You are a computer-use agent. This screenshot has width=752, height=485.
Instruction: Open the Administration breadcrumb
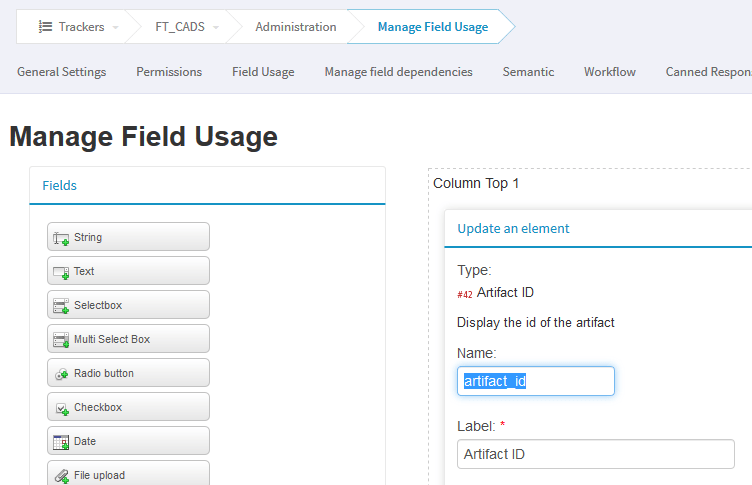pyautogui.click(x=295, y=27)
